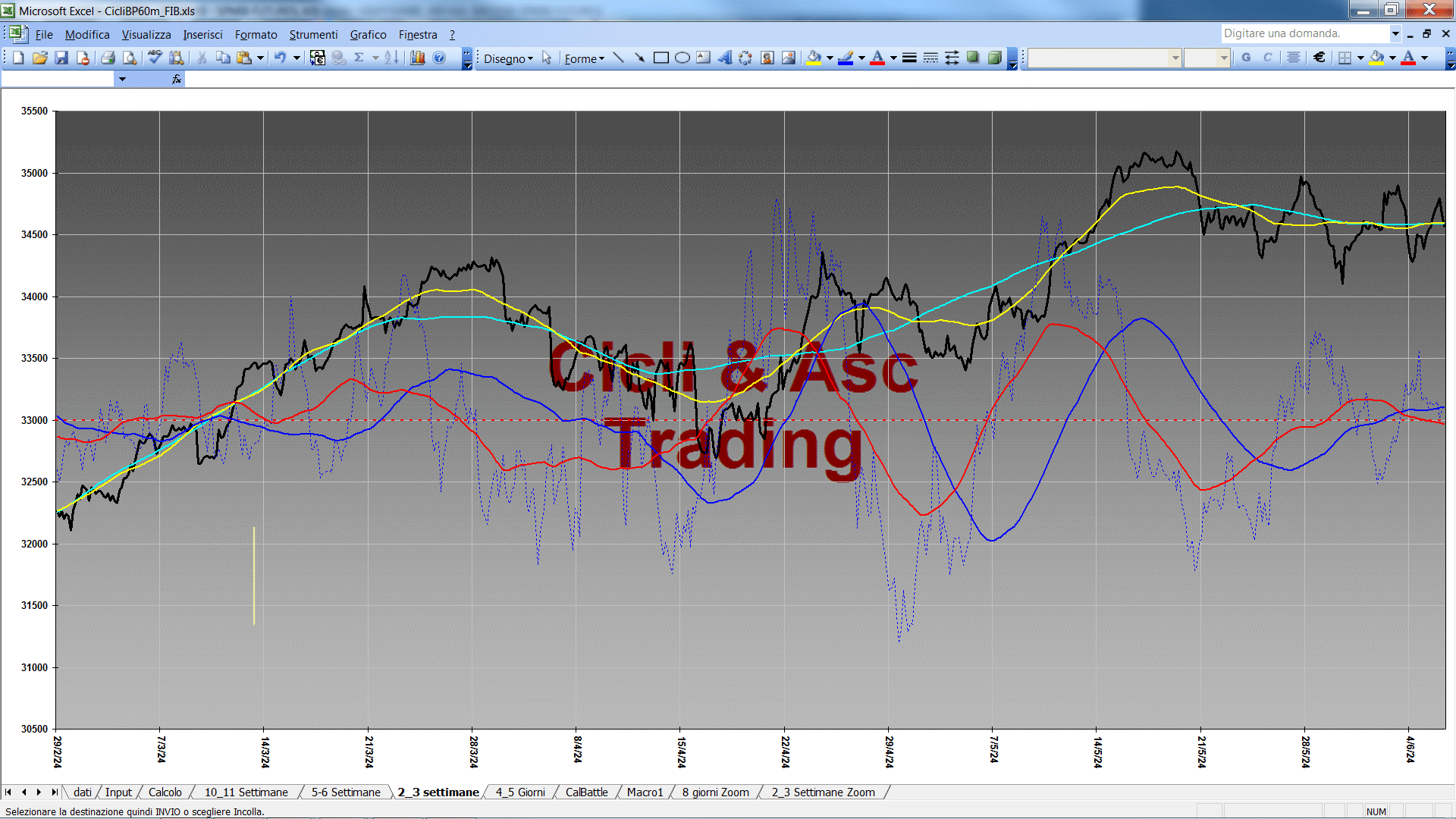This screenshot has height=819, width=1456.
Task: Apply shadow style
Action: coord(973,58)
